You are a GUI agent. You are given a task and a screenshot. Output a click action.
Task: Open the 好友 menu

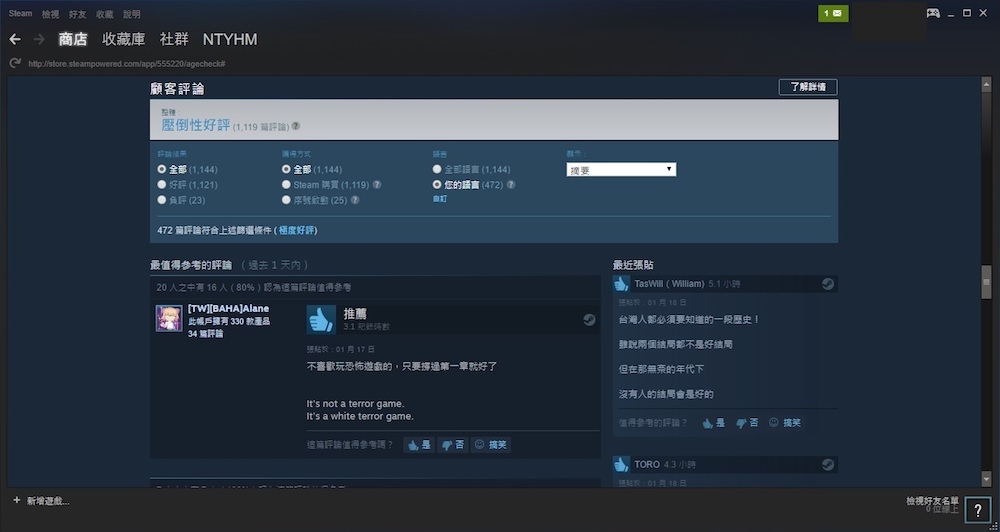(78, 14)
